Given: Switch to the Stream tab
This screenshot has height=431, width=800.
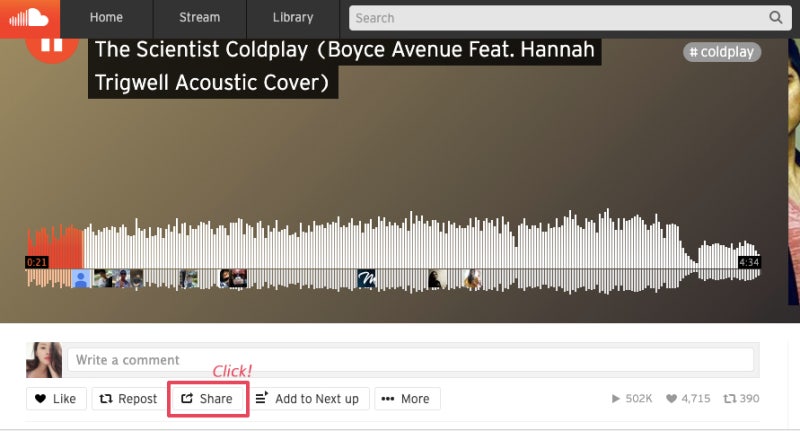Looking at the screenshot, I should coord(199,18).
